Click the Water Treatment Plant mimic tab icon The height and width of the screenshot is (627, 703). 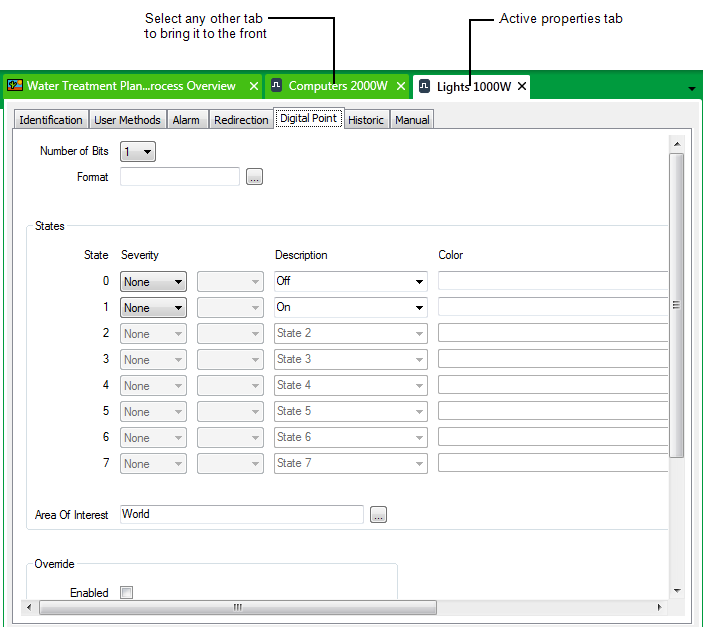coord(15,86)
